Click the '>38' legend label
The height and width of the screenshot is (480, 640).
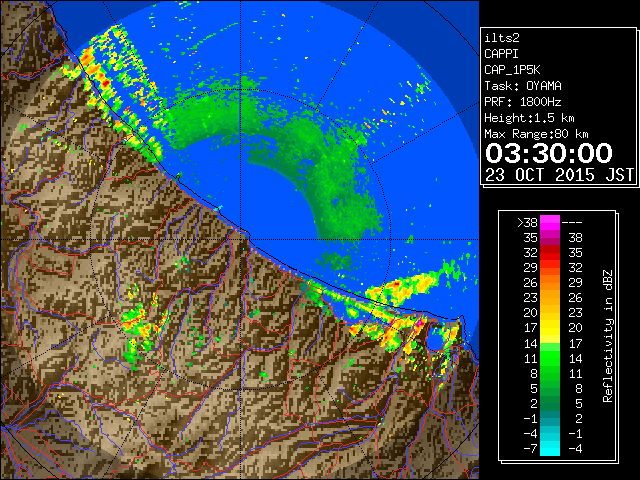tap(527, 223)
